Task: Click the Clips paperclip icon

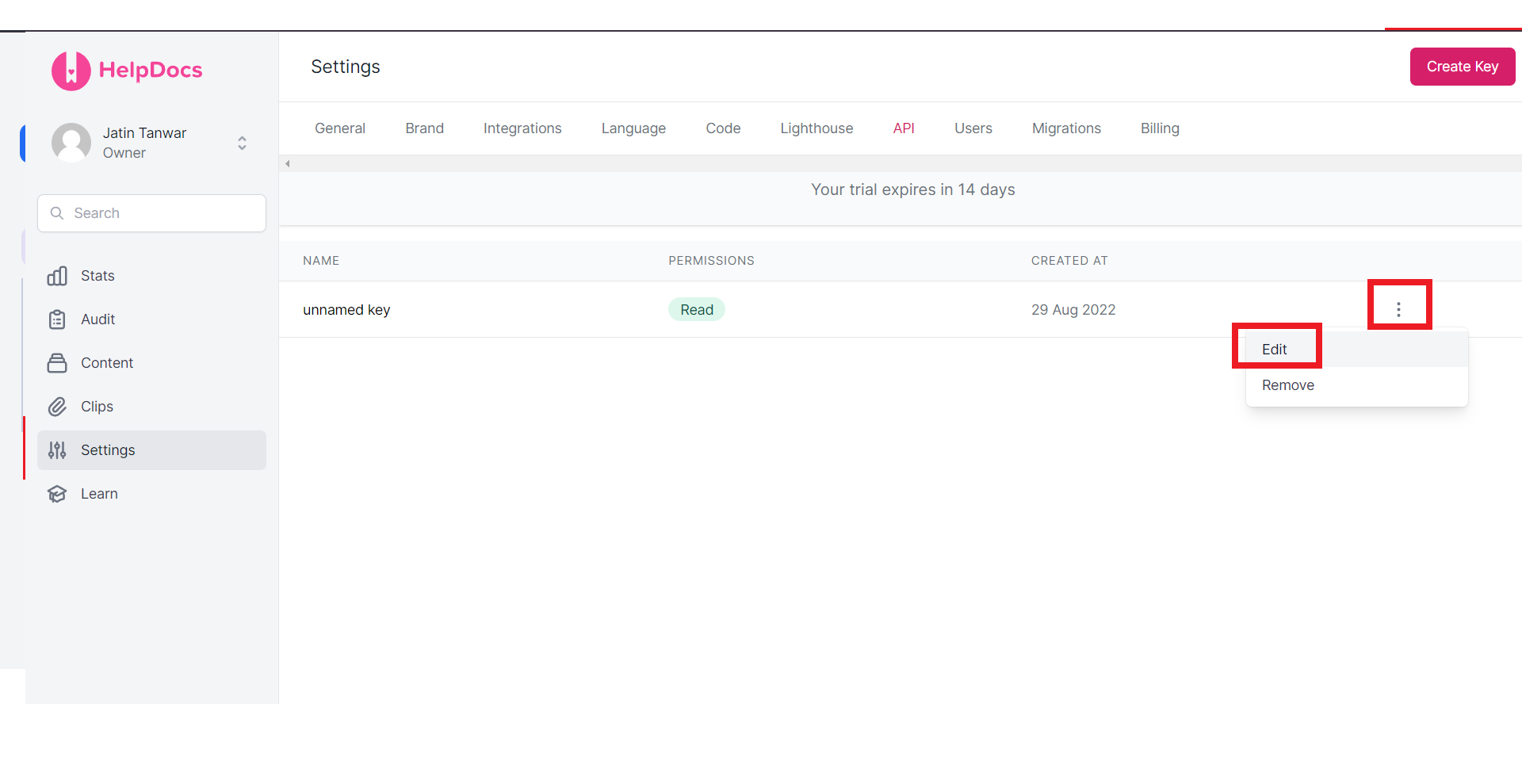Action: click(x=57, y=407)
